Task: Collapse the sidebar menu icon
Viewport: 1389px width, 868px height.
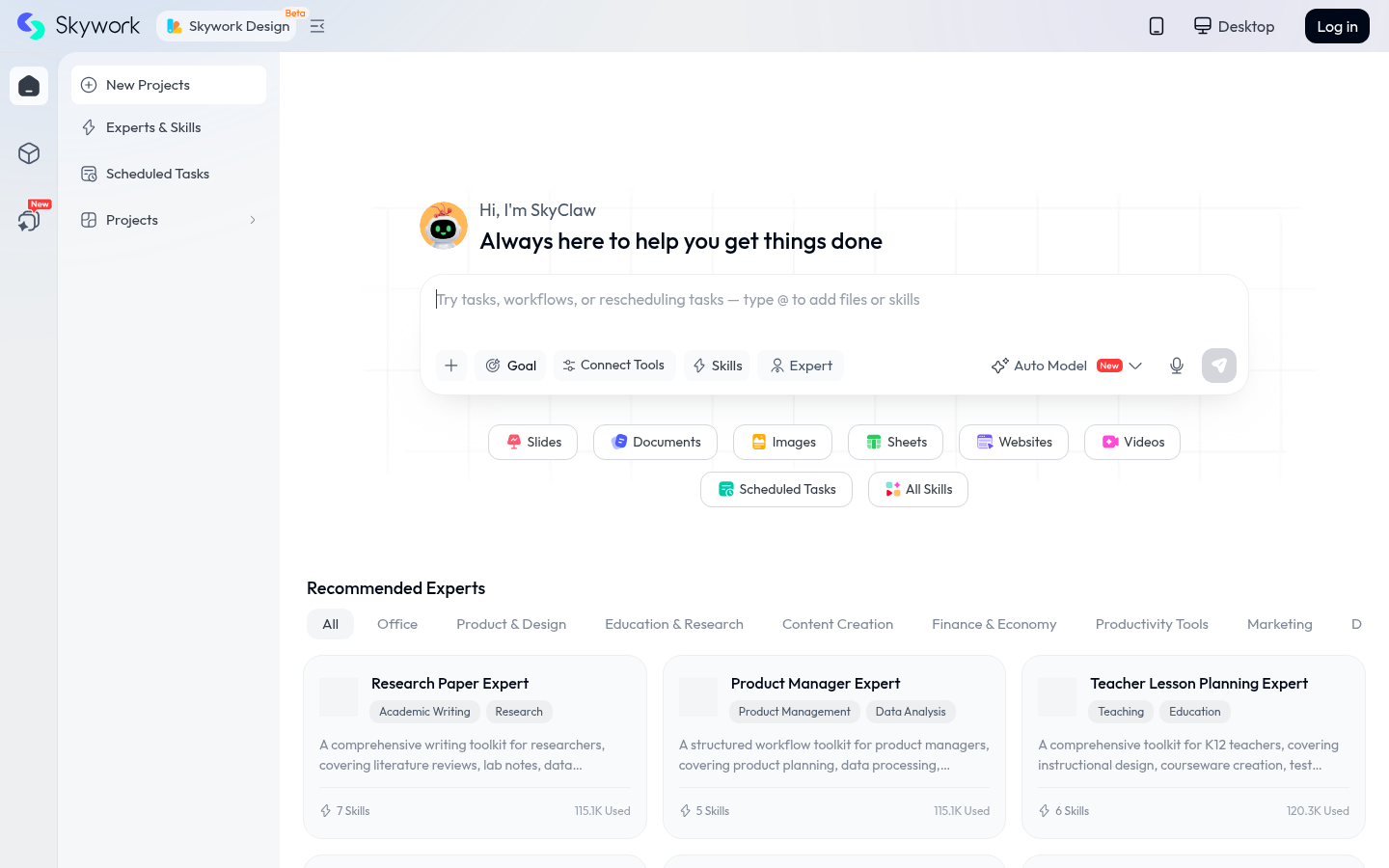Action: click(x=317, y=26)
